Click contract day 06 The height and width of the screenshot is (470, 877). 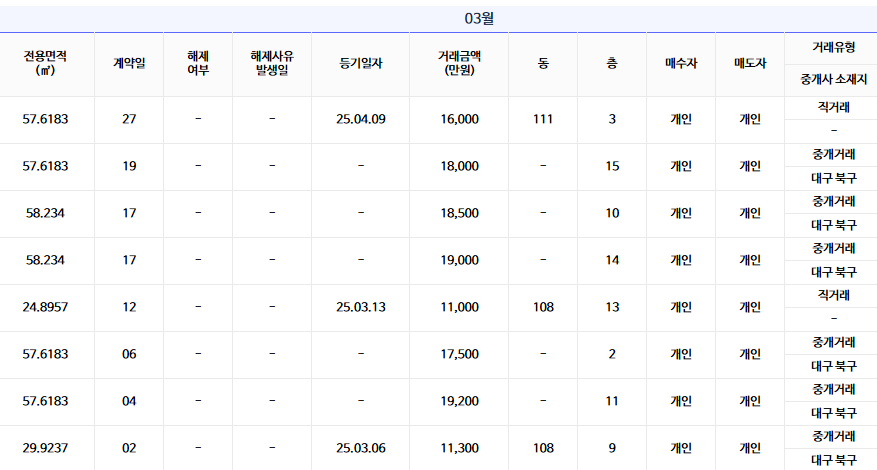(x=129, y=354)
